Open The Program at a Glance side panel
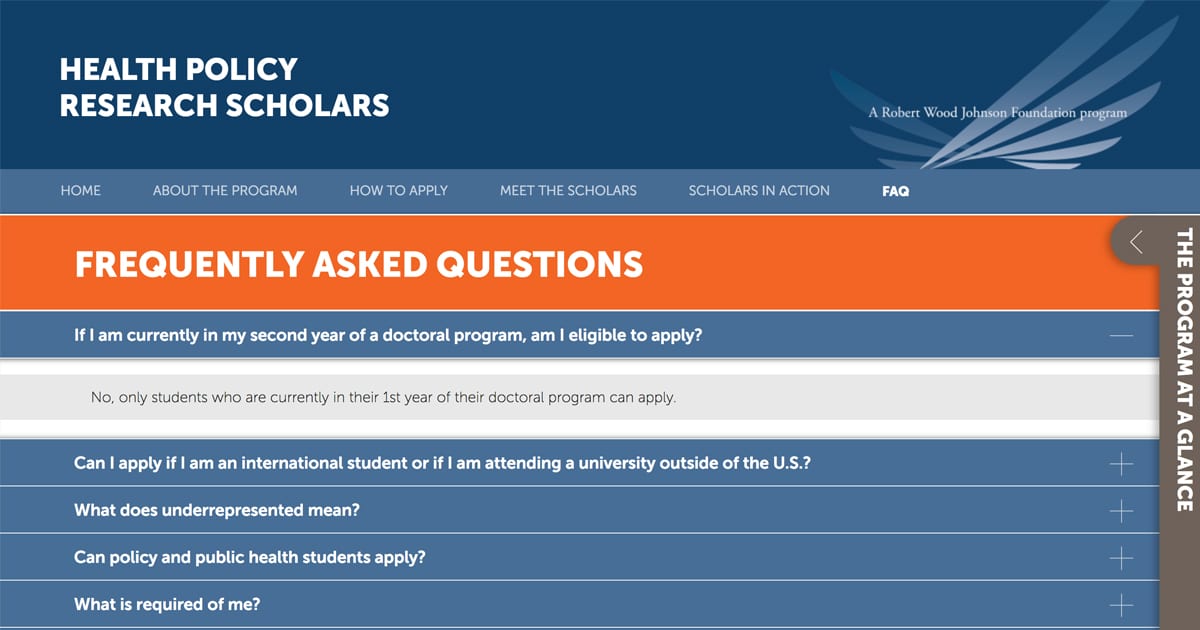 (x=1183, y=370)
